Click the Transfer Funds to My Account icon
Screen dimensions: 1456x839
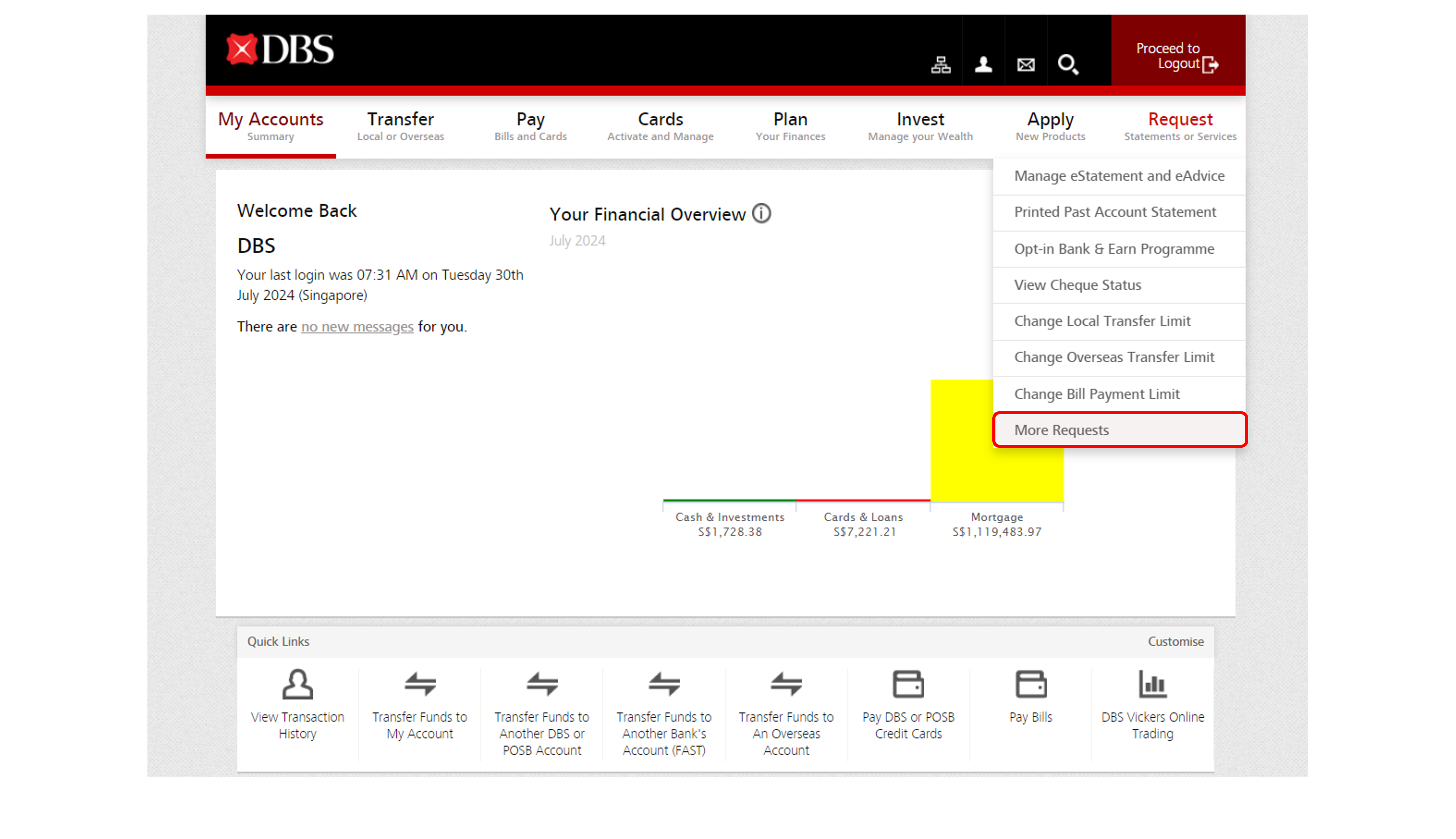click(x=420, y=684)
